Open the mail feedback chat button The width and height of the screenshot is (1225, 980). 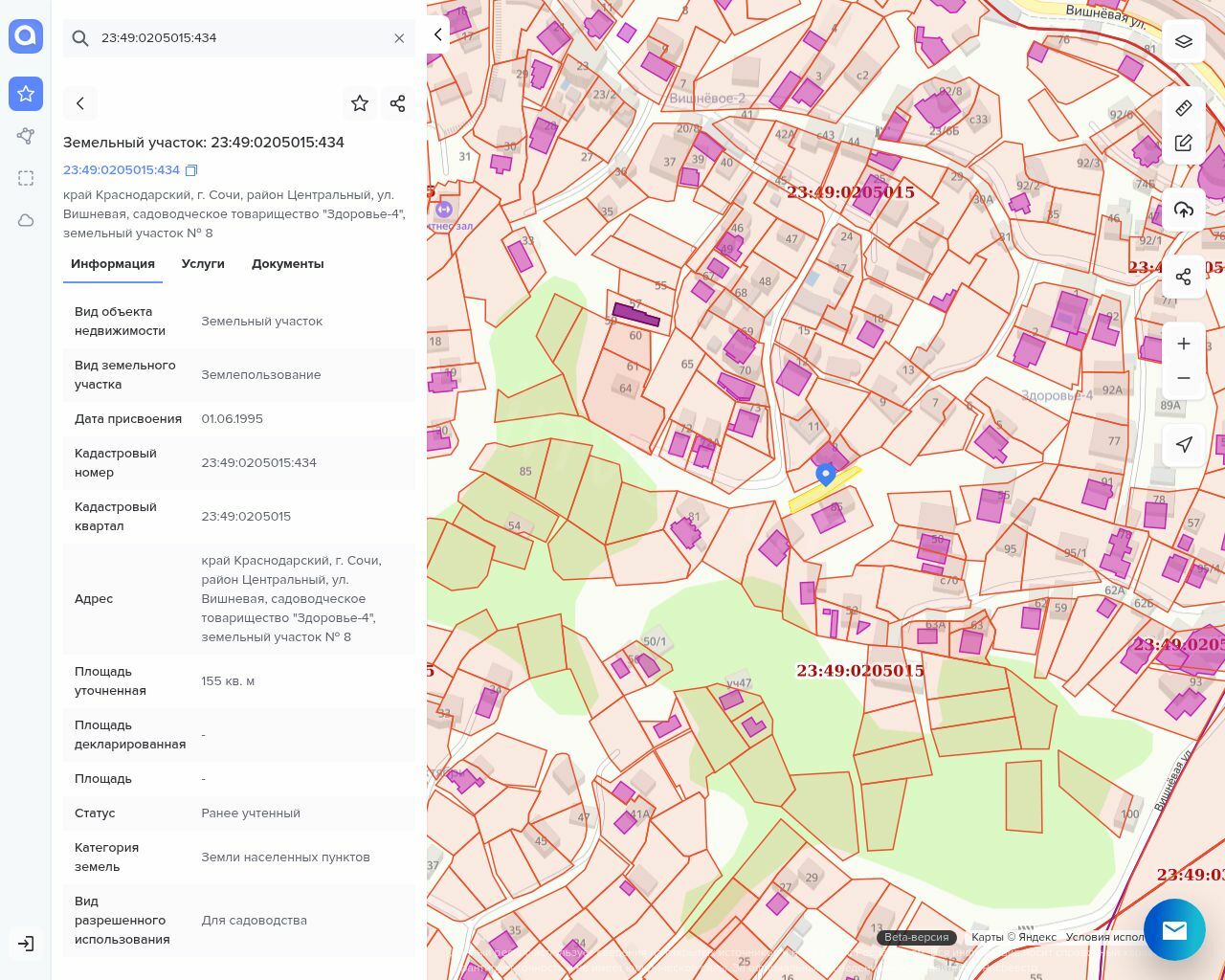coord(1174,929)
